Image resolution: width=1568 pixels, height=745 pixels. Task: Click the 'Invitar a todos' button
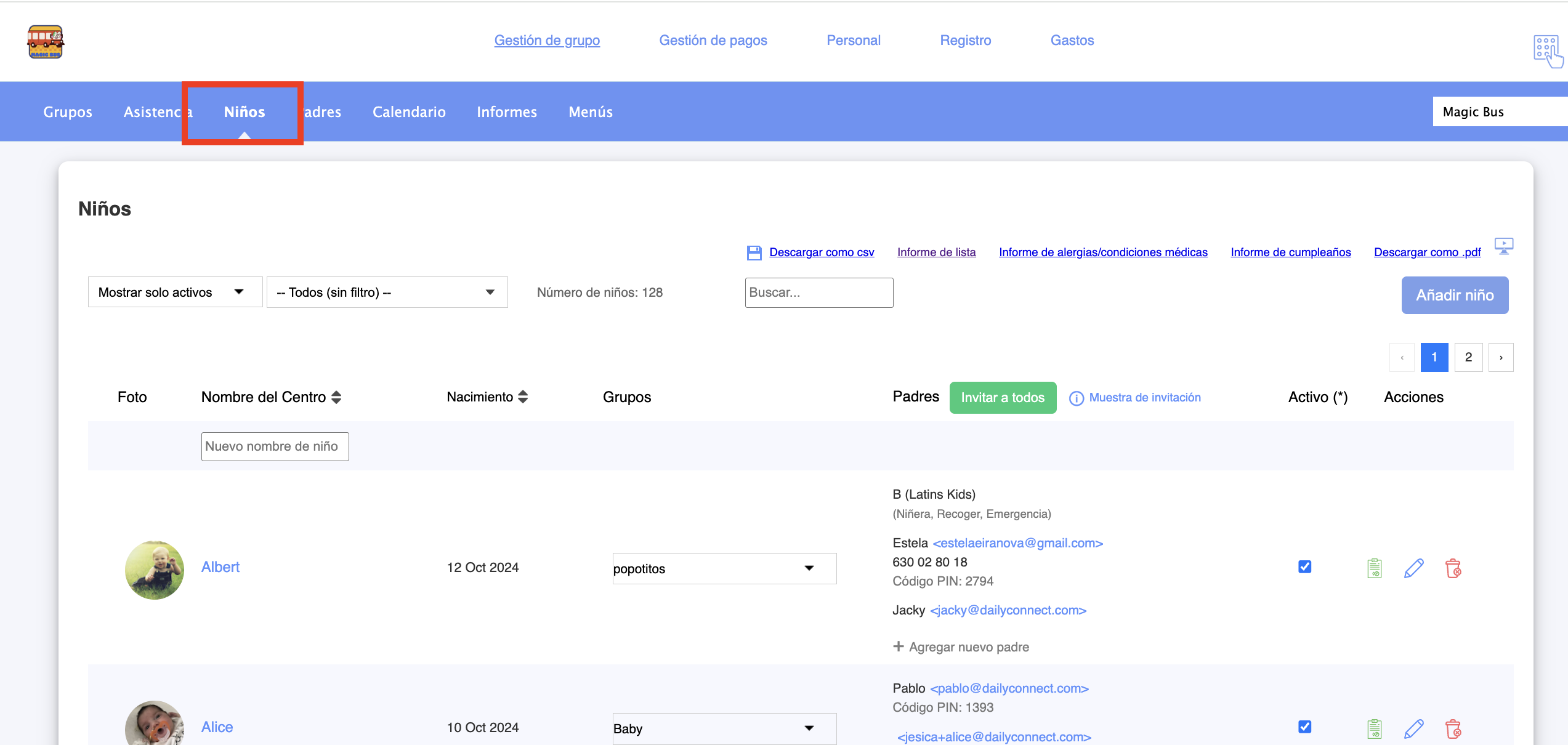pos(1002,398)
